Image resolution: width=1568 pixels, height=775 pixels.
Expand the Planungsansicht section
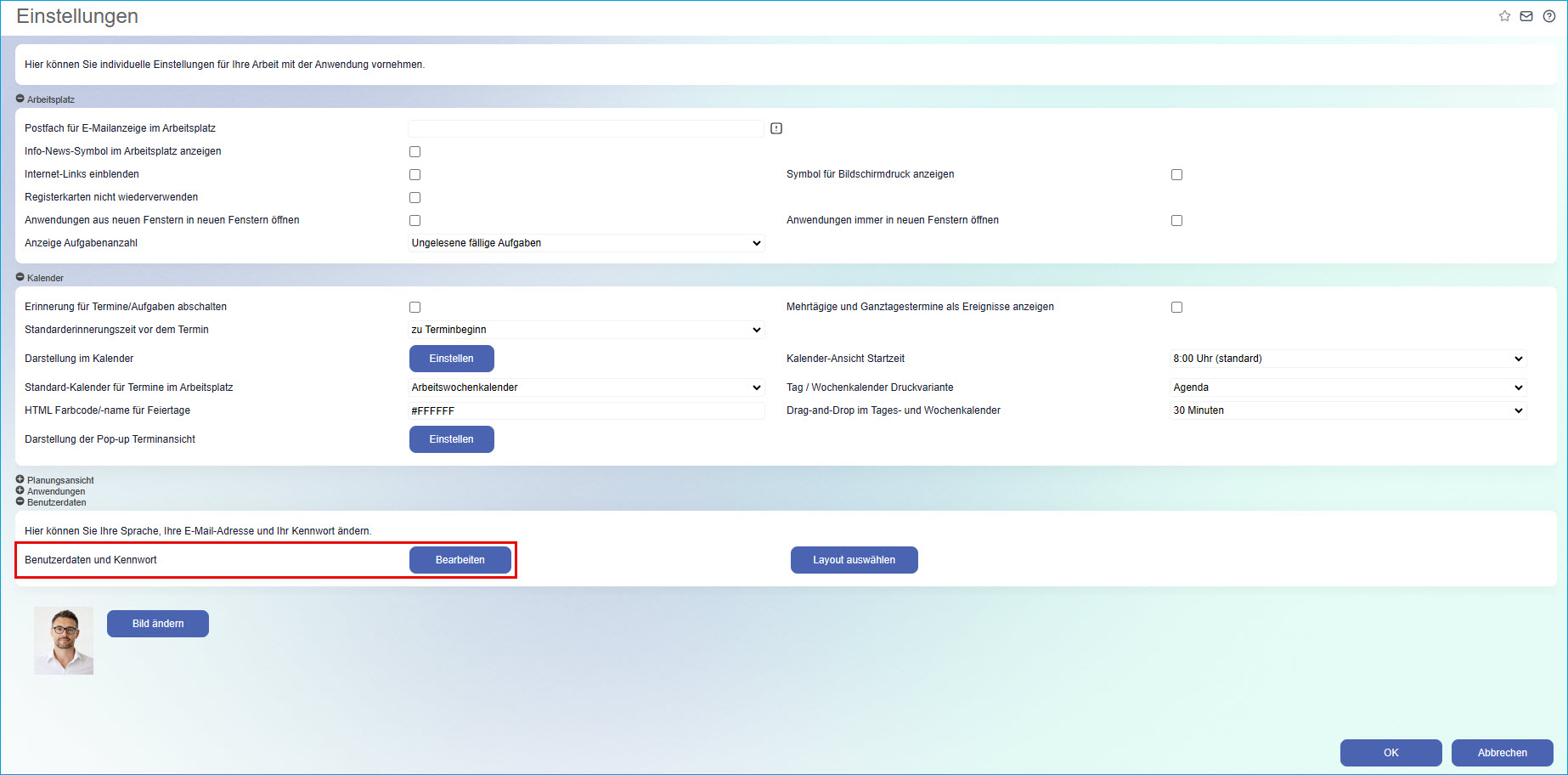tap(20, 479)
